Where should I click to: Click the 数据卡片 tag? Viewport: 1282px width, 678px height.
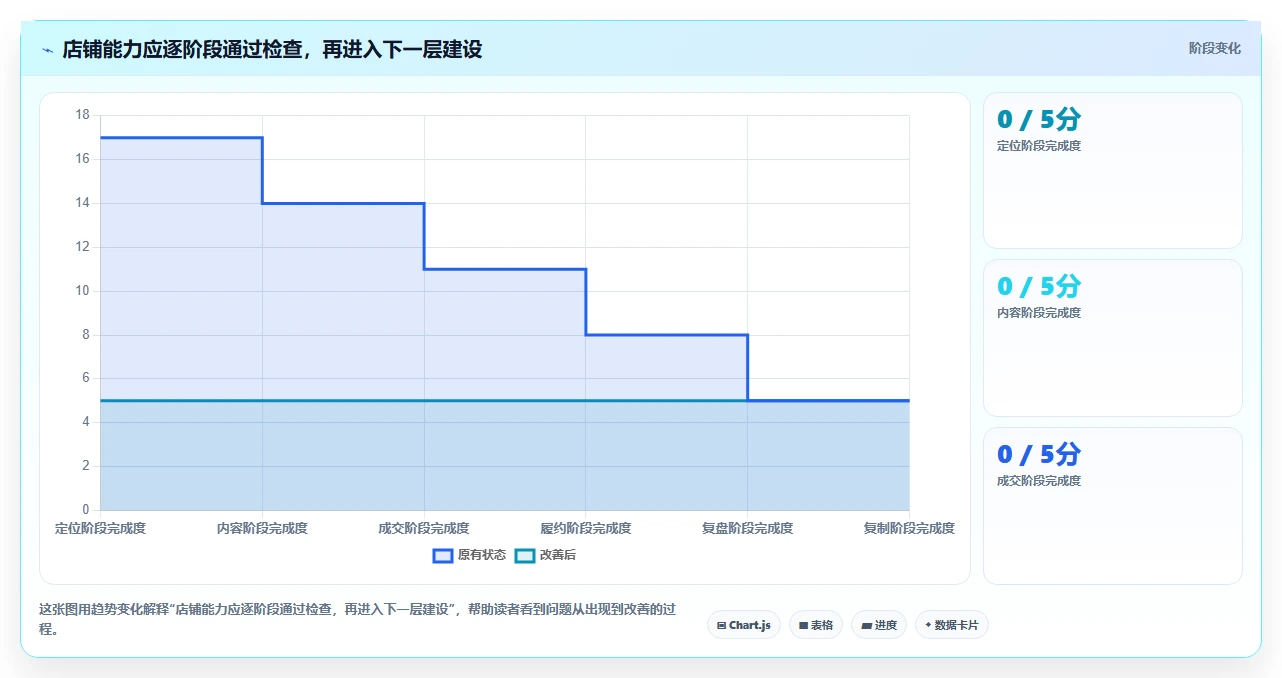[x=952, y=625]
